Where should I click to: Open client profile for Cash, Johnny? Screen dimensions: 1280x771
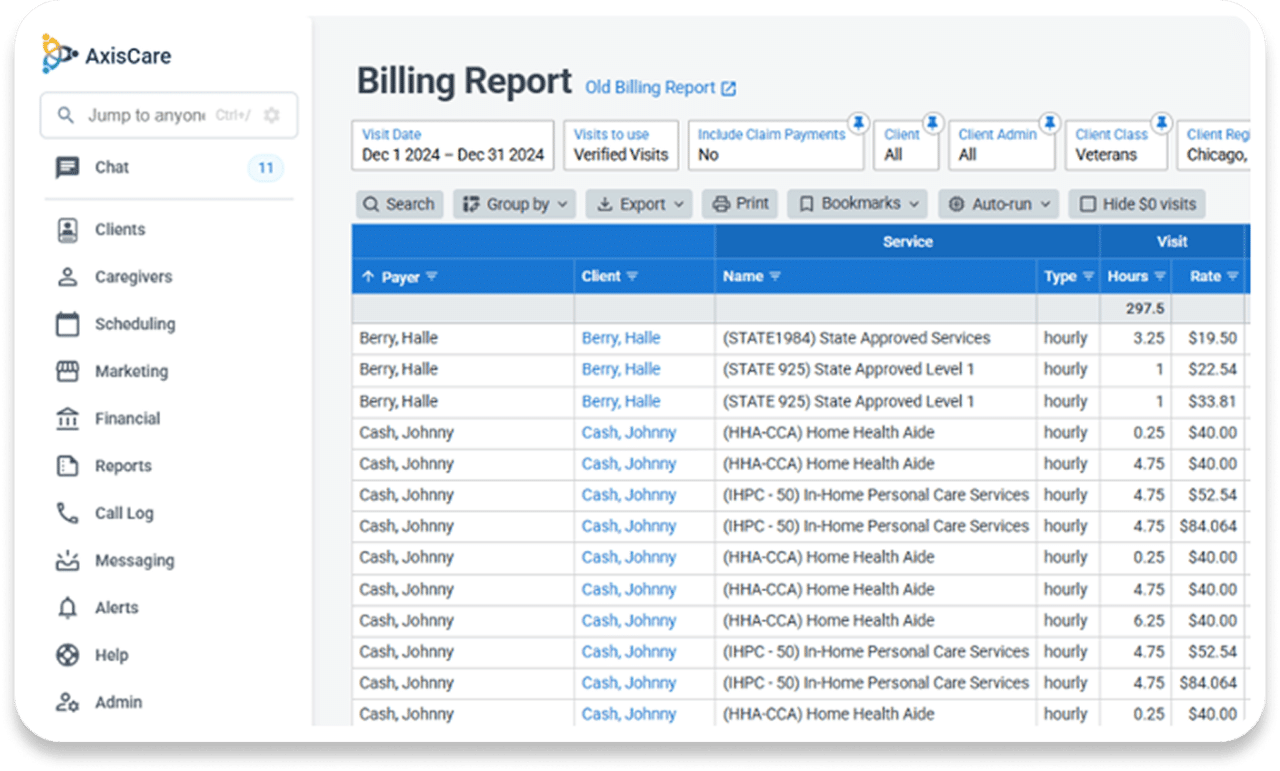click(629, 432)
